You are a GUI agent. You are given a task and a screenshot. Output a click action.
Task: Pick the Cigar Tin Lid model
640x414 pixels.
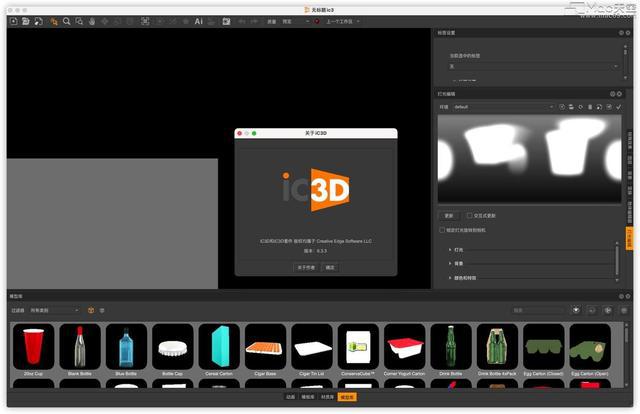click(312, 347)
